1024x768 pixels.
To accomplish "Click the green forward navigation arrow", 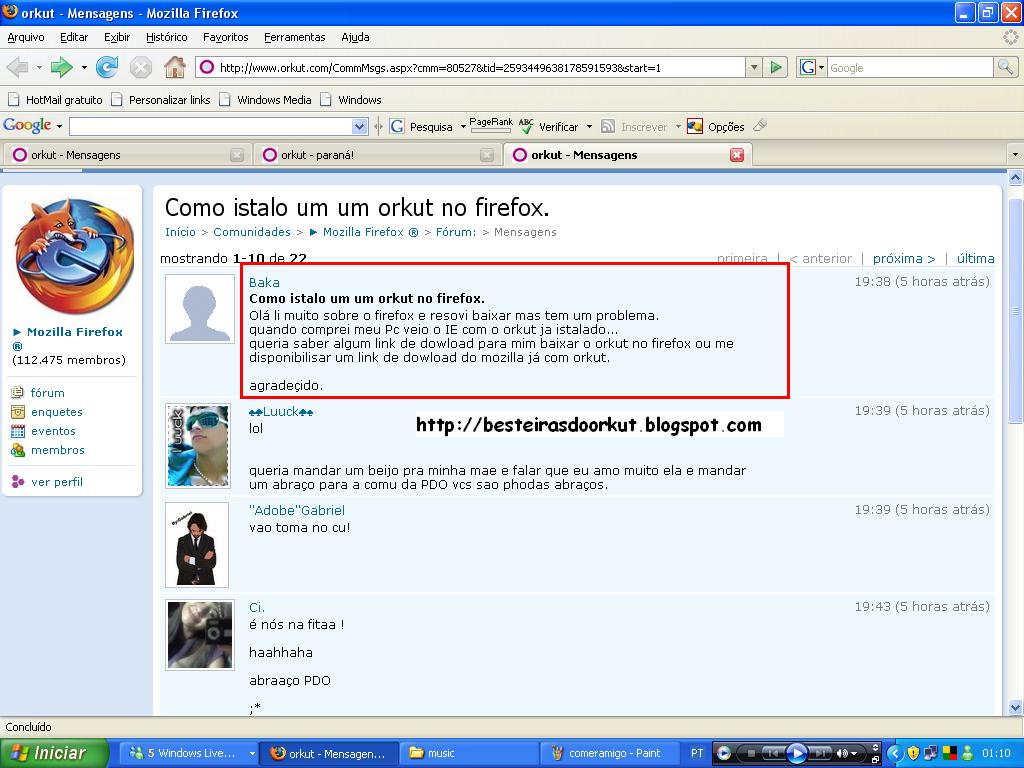I will (x=62, y=68).
